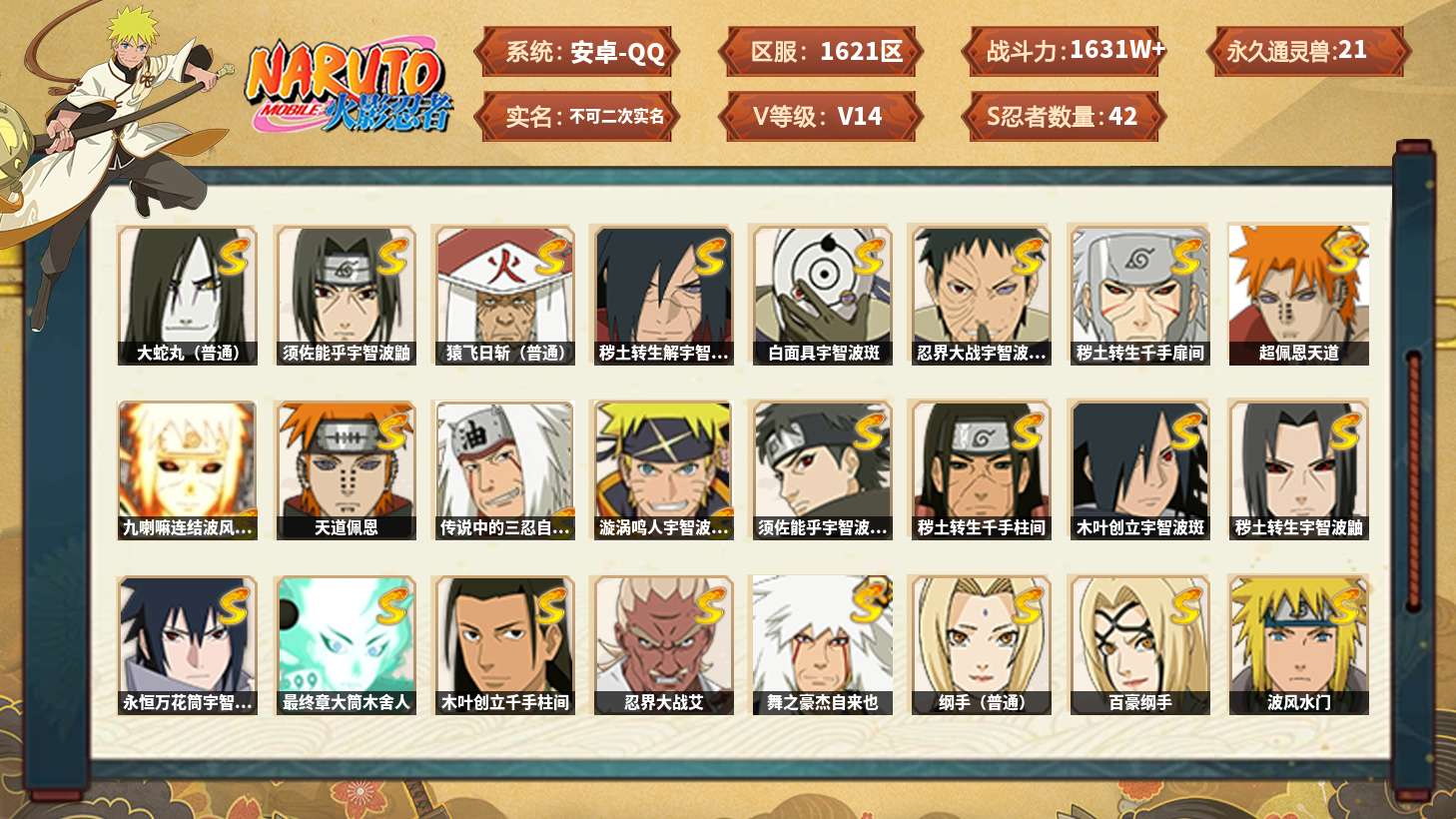This screenshot has height=819, width=1456.
Task: Click the 系统: 安卓-QQ banner
Action: coord(576,52)
